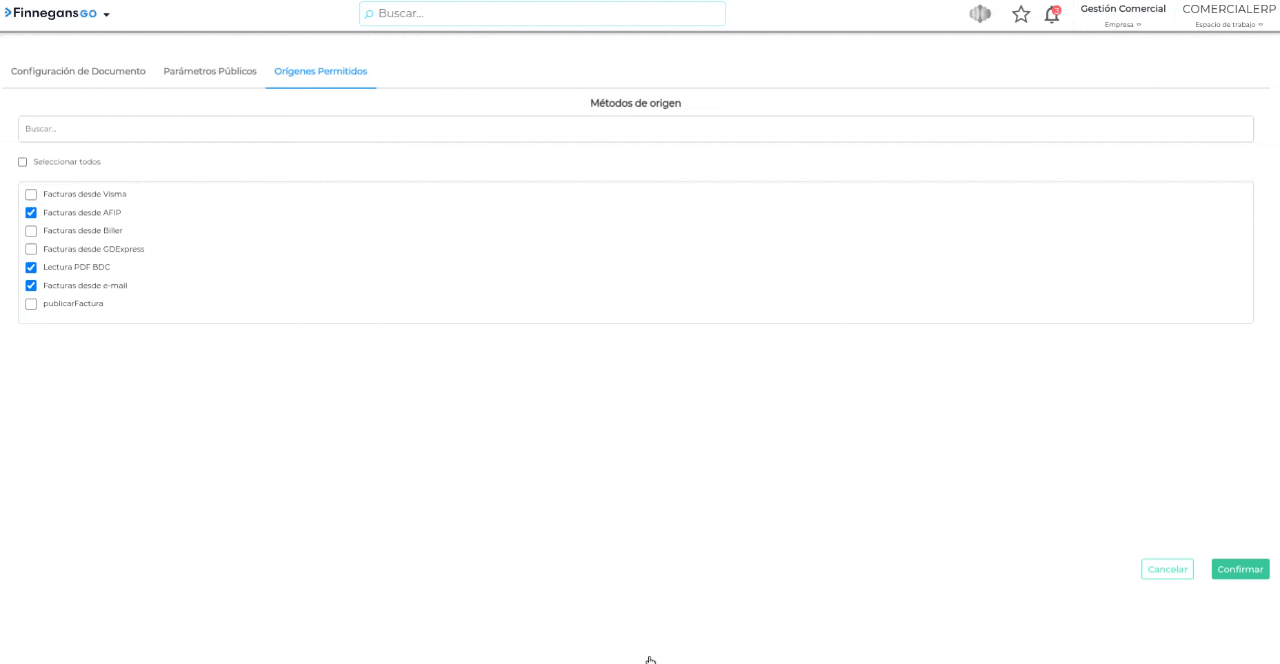Expand the FinnegansGO main menu arrow
The height and width of the screenshot is (664, 1280).
pyautogui.click(x=106, y=15)
